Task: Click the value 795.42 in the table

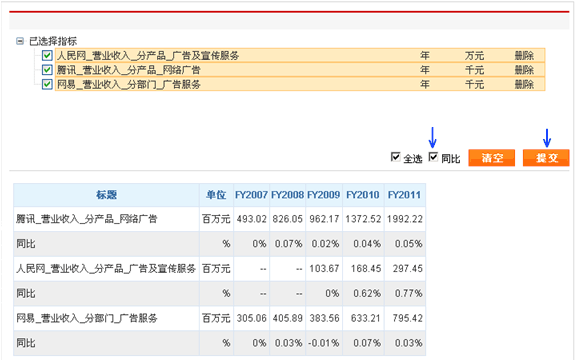Action: pyautogui.click(x=408, y=318)
